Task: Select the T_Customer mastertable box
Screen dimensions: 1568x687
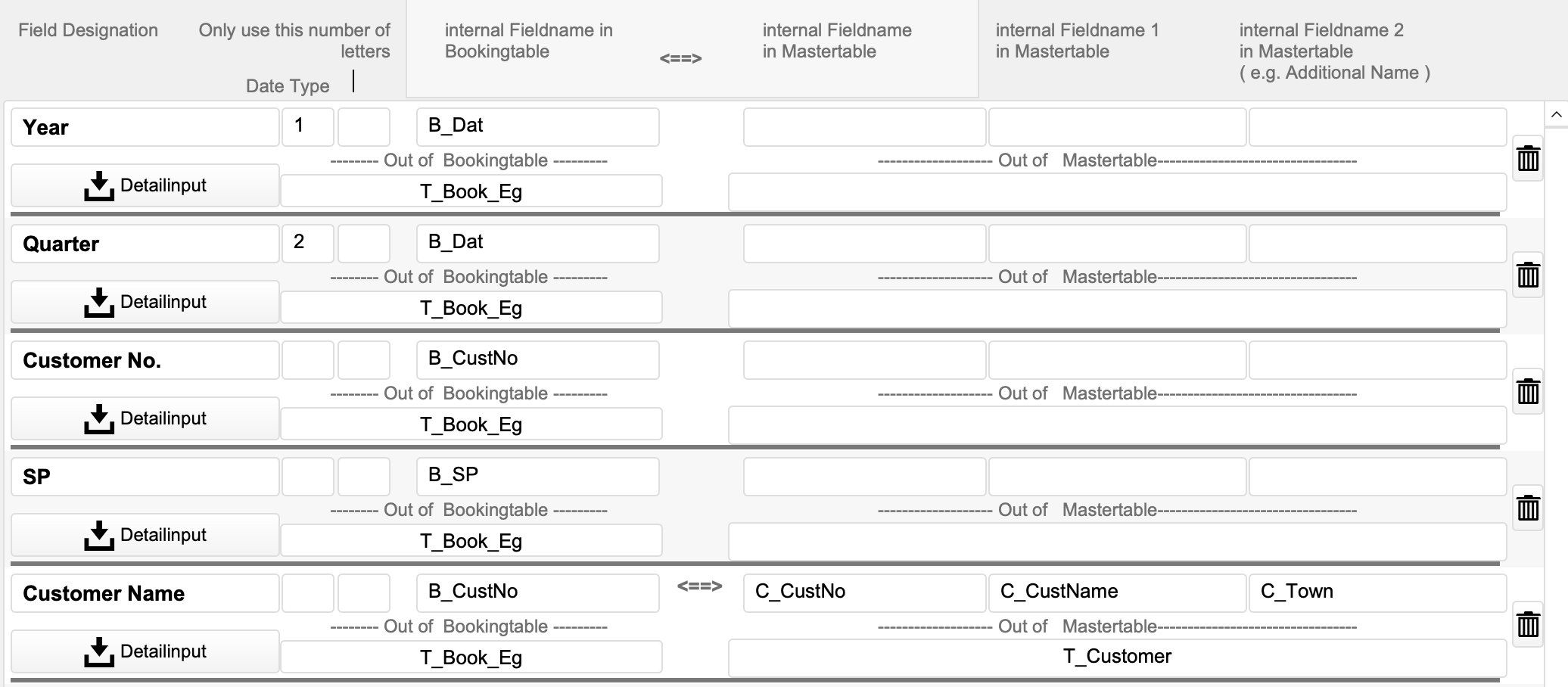Action: [x=1117, y=658]
